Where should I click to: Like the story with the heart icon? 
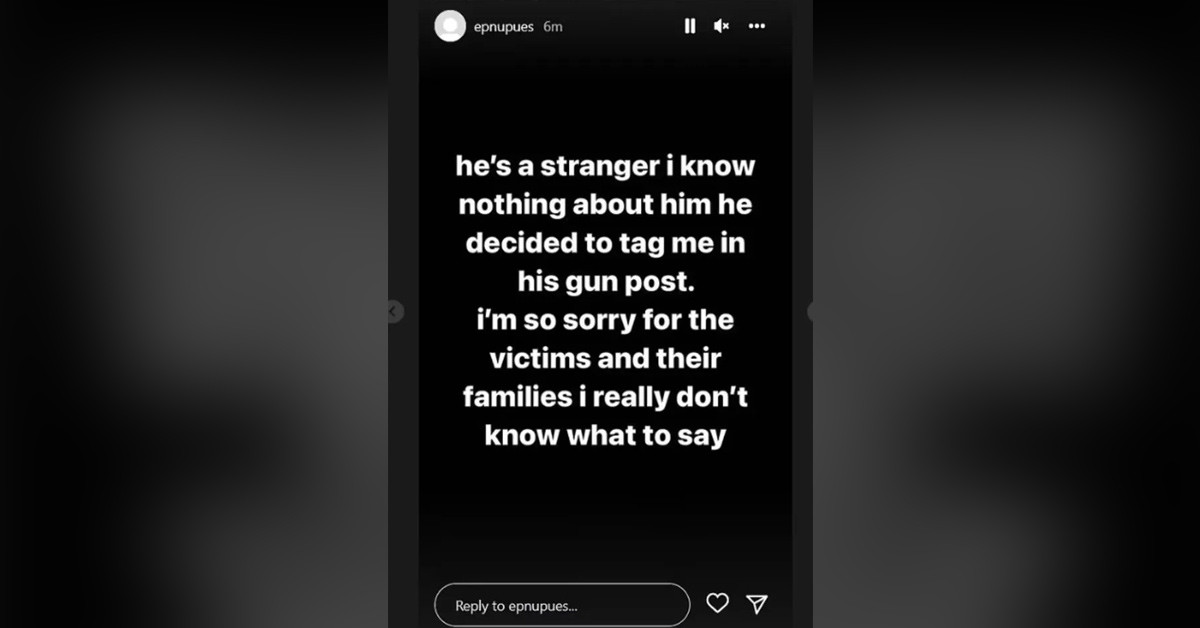tap(717, 603)
